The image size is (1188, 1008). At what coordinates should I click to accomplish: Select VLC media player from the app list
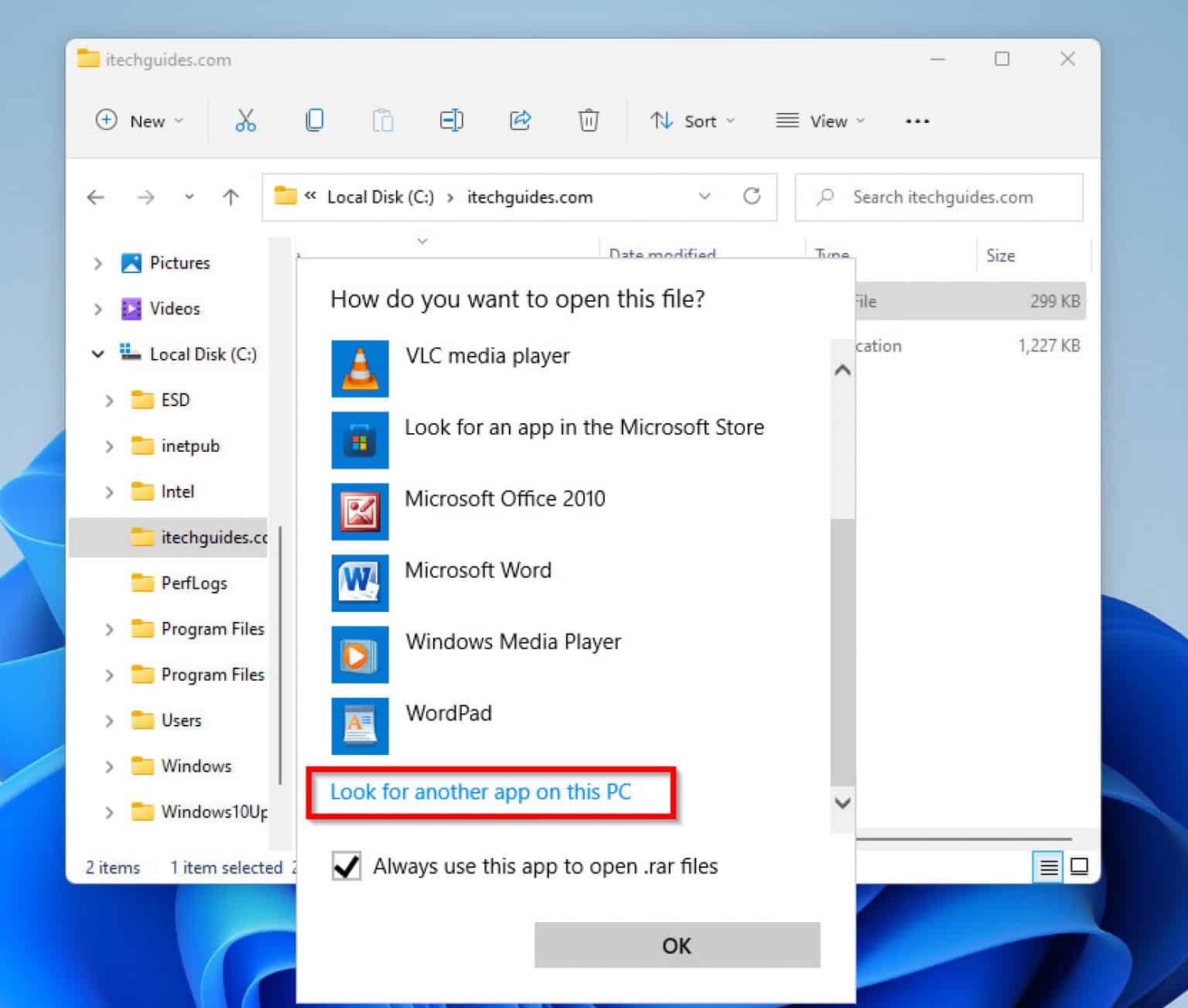[487, 357]
